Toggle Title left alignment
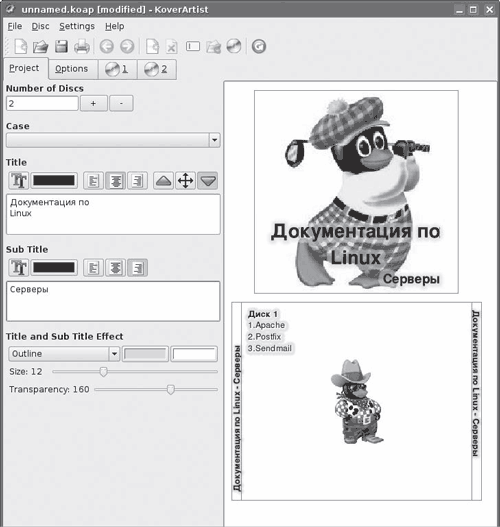The width and height of the screenshot is (500, 527). (x=93, y=180)
